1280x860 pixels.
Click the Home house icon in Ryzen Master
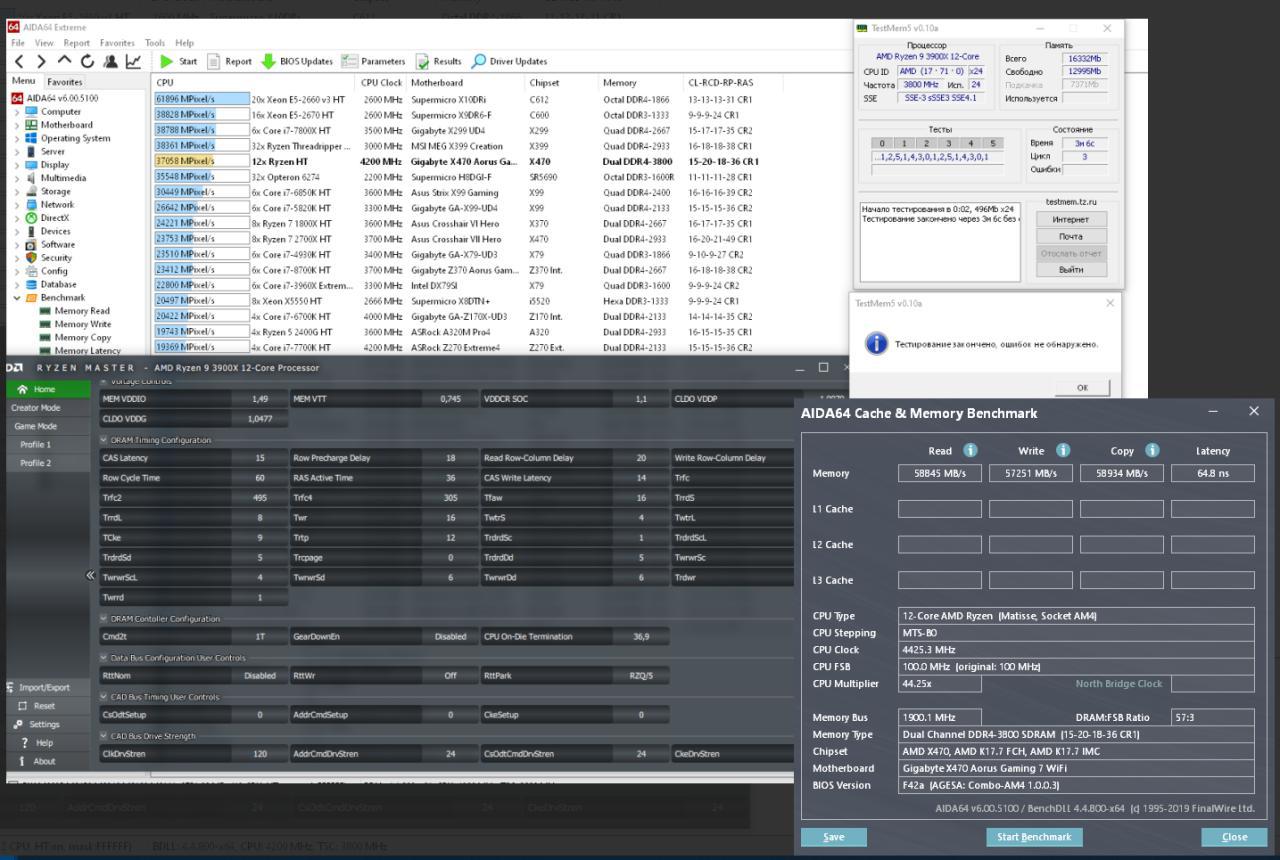coord(22,389)
